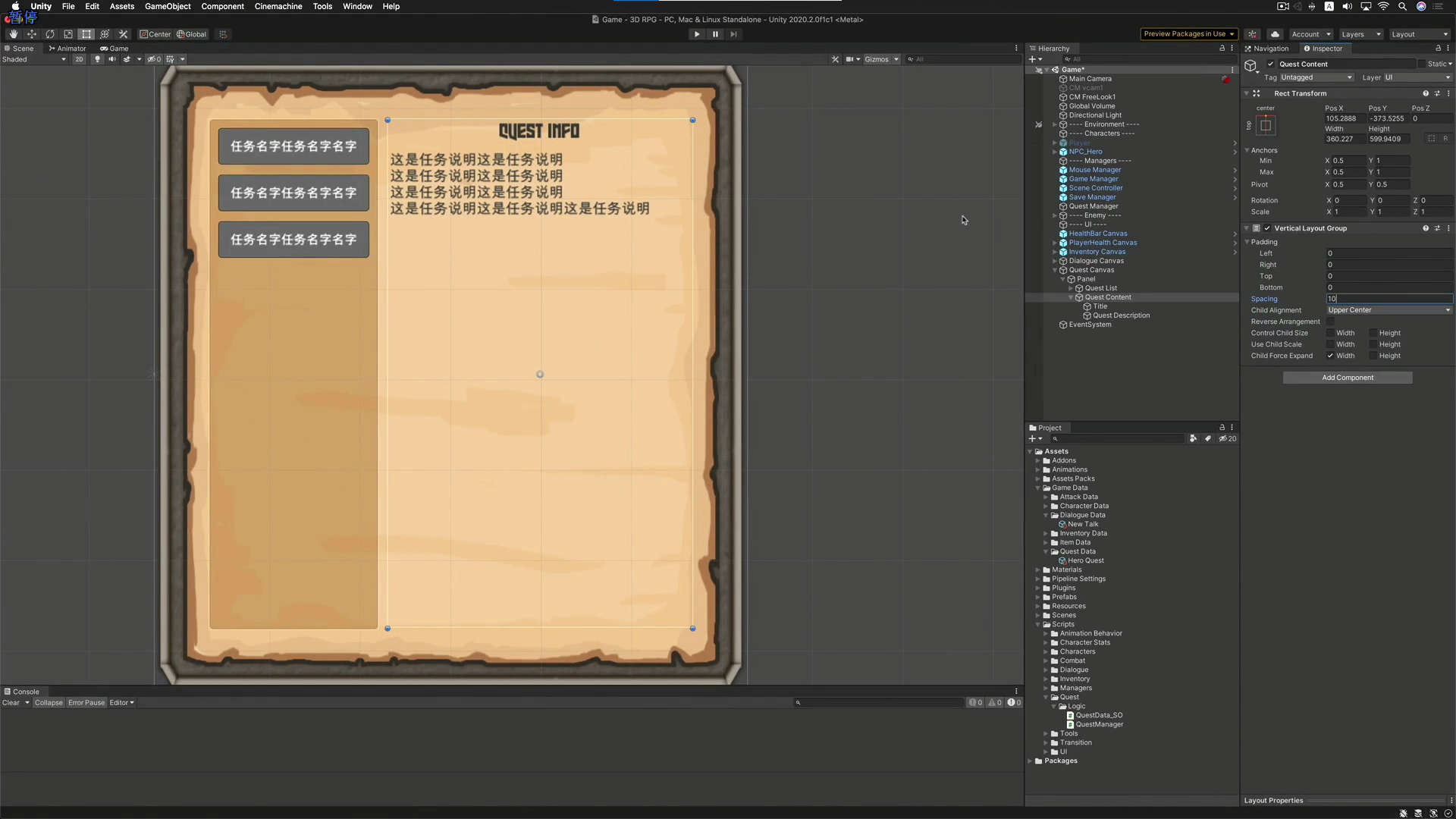Select the Hand tool in the toolbar
Image resolution: width=1456 pixels, height=819 pixels.
(x=13, y=34)
